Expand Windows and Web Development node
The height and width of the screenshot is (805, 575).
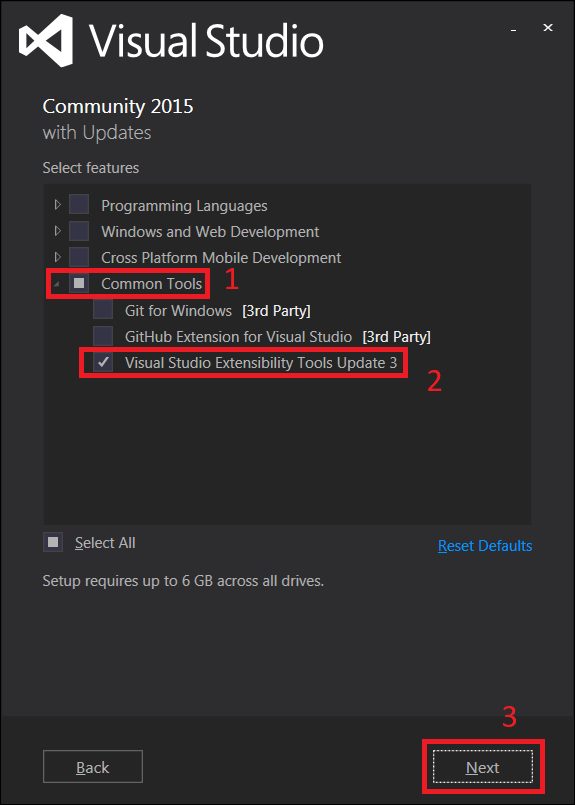(x=58, y=231)
